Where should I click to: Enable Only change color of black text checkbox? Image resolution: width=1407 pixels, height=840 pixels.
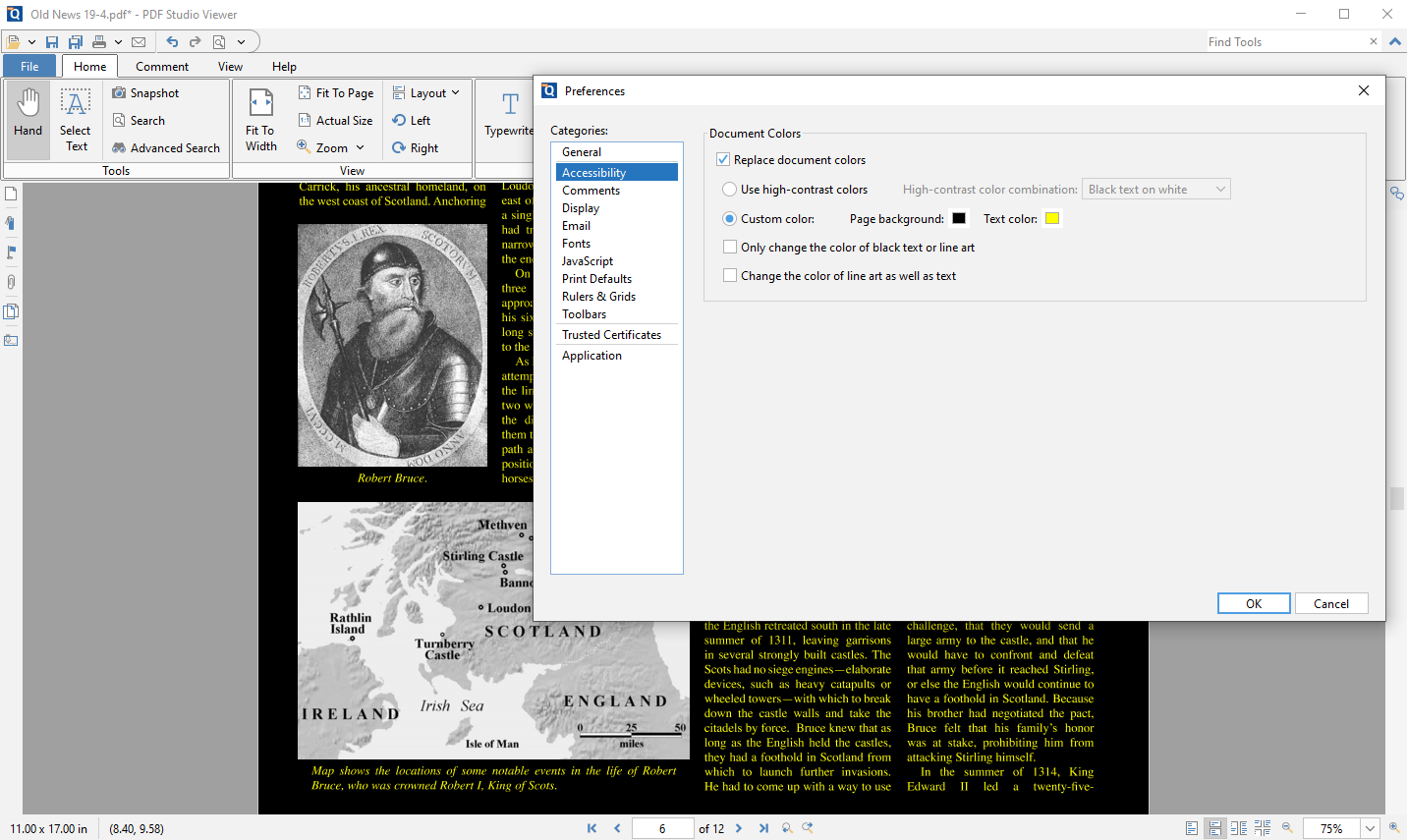point(730,248)
